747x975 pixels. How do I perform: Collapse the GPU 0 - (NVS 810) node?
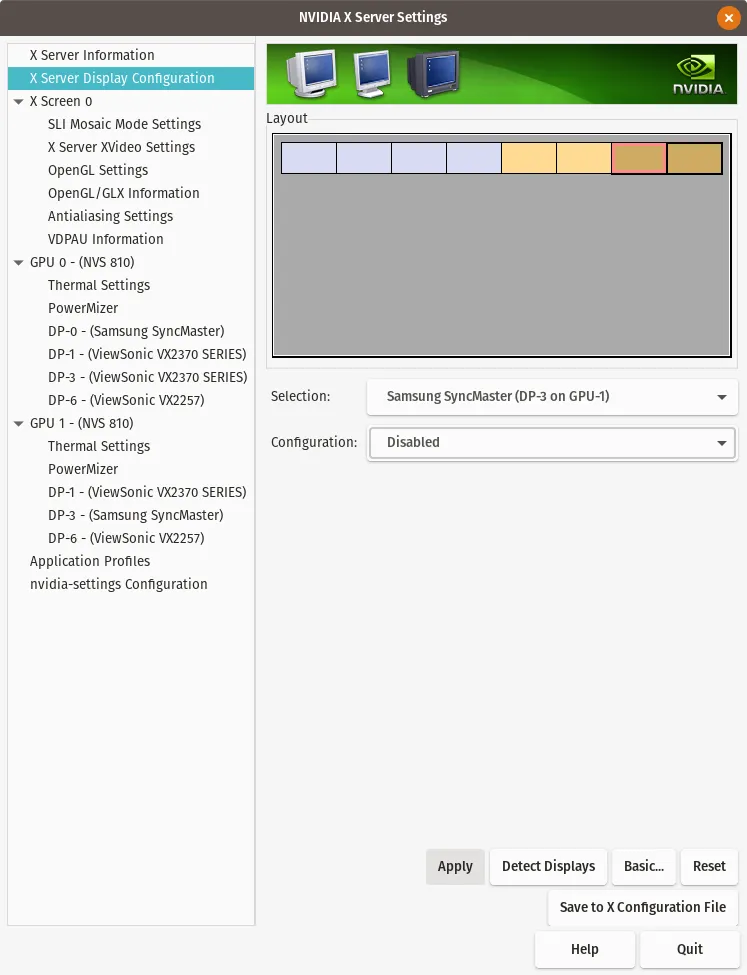(x=18, y=262)
